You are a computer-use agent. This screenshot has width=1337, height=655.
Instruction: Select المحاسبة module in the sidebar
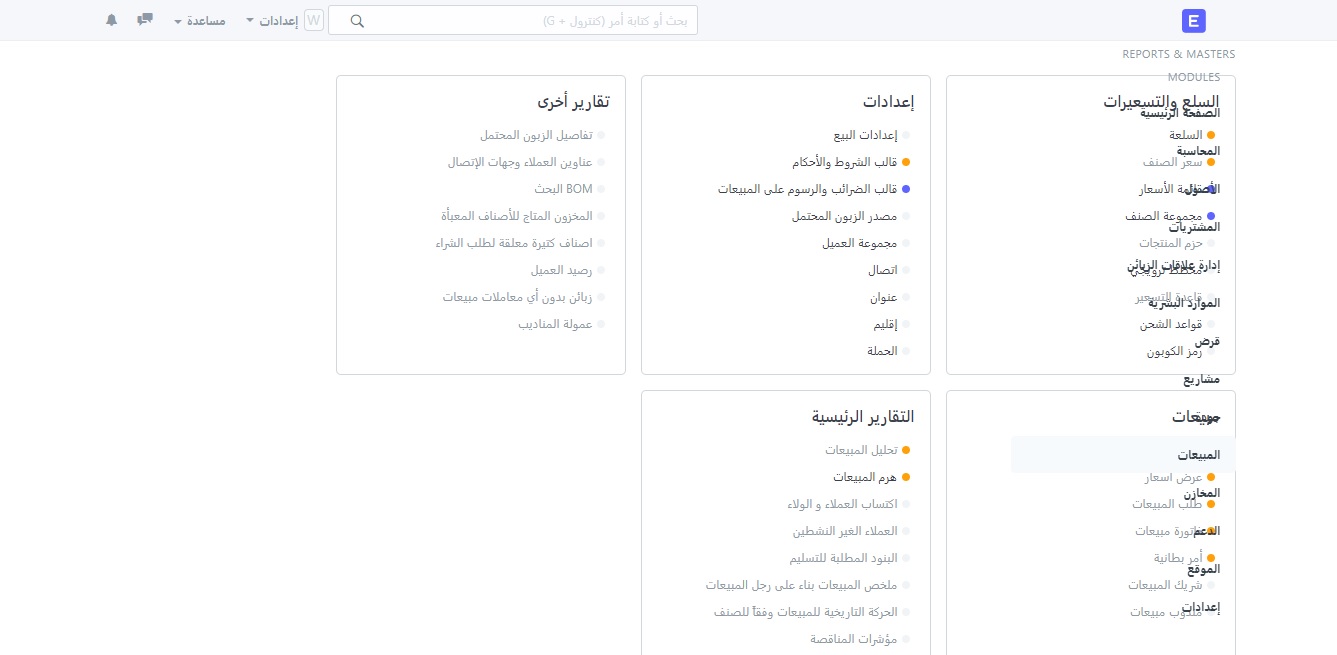(x=1197, y=151)
